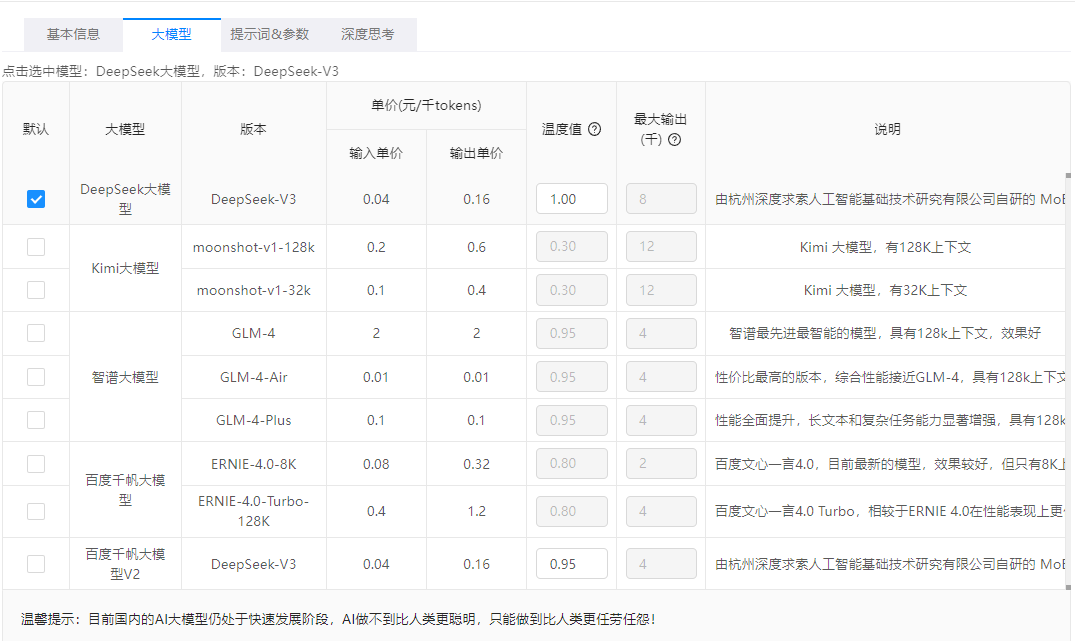Focus the 0.95 temperature field for 百度千帆大模型V2
The height and width of the screenshot is (641, 1075).
[572, 564]
